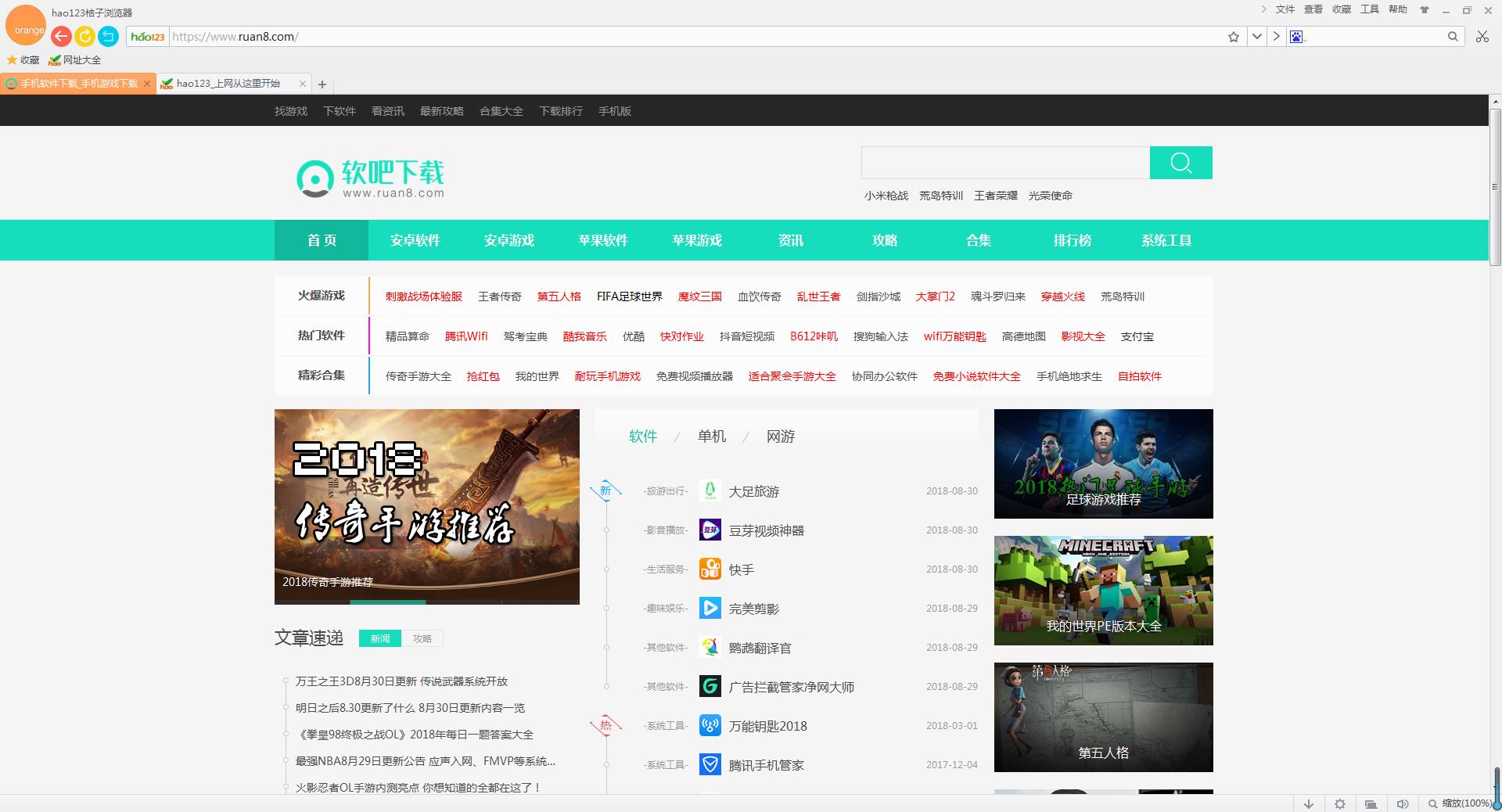Open the 文件 menu
This screenshot has width=1502, height=812.
pos(1285,9)
